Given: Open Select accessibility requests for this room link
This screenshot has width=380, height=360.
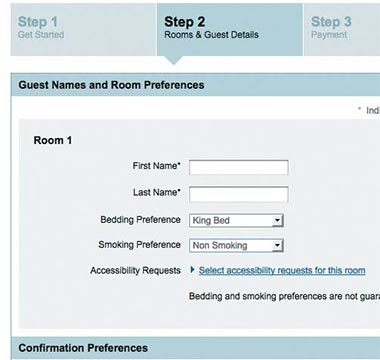Looking at the screenshot, I should [x=282, y=270].
